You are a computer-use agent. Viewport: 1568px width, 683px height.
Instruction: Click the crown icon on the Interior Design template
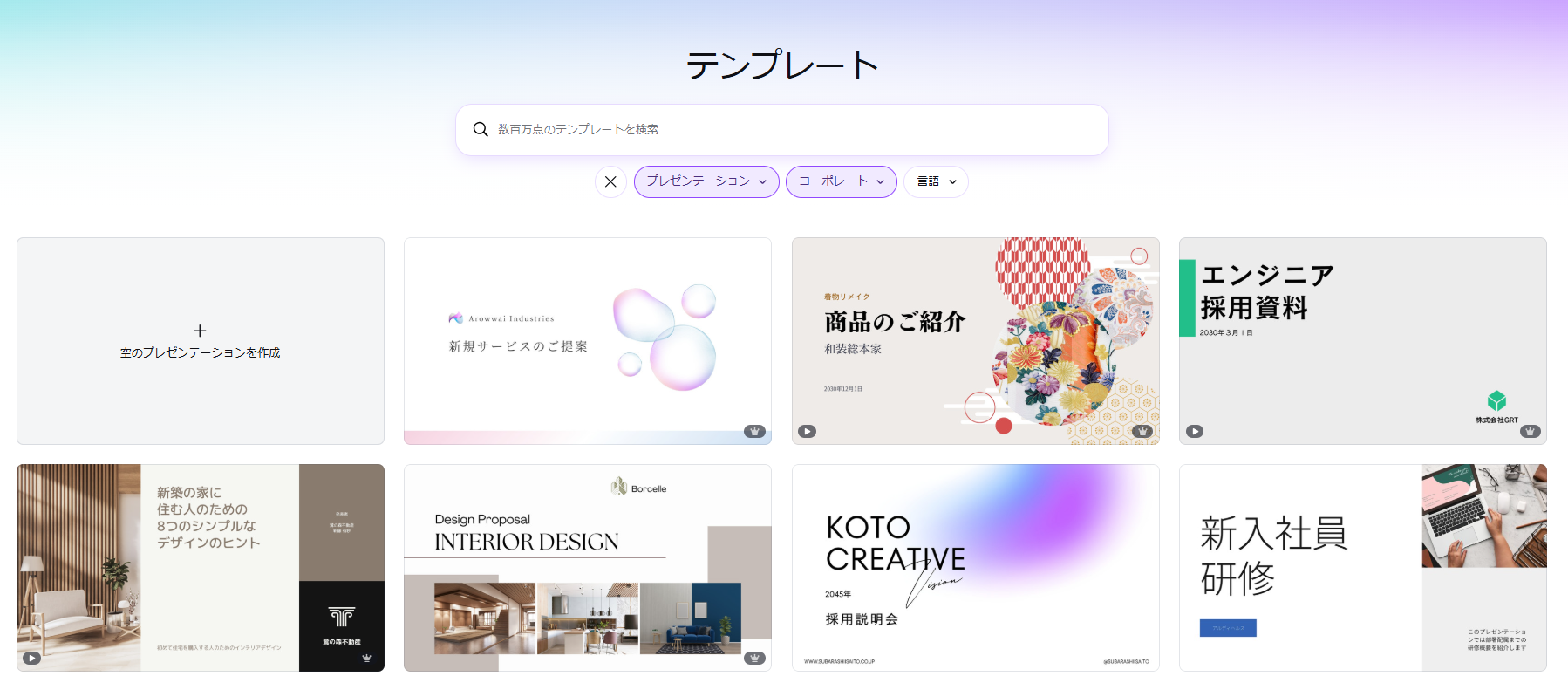coord(754,658)
